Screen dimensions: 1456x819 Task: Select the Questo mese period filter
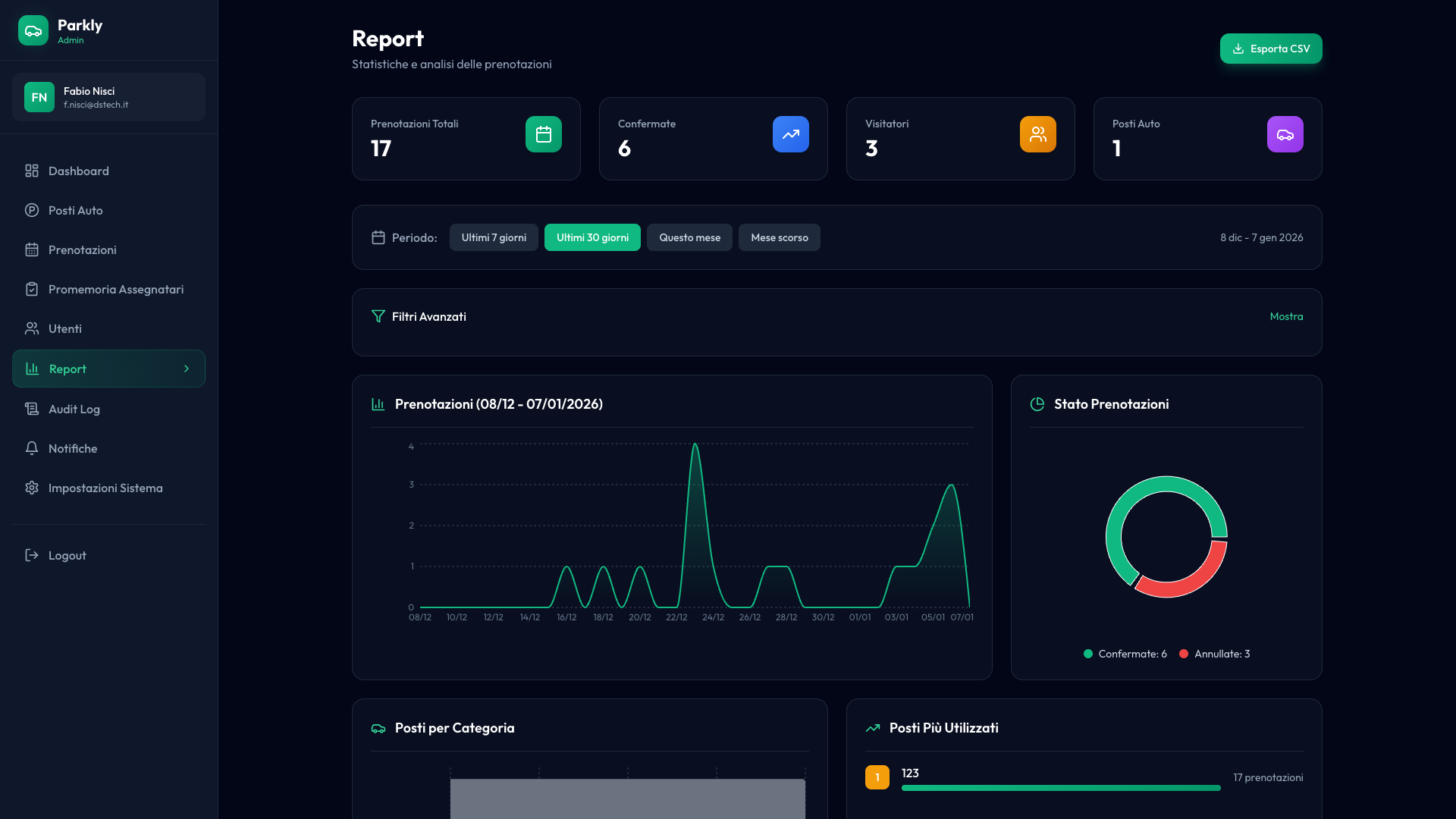point(689,237)
